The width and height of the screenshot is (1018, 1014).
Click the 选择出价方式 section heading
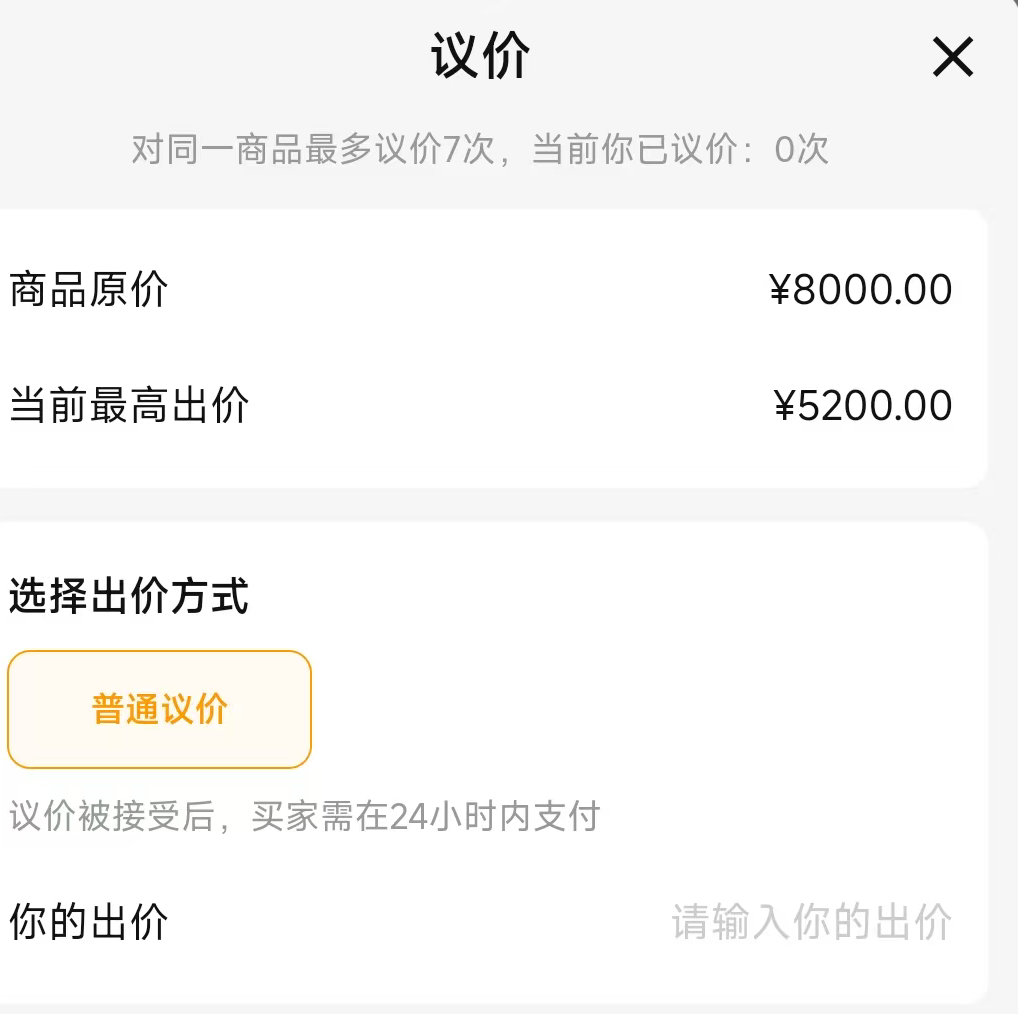point(129,597)
